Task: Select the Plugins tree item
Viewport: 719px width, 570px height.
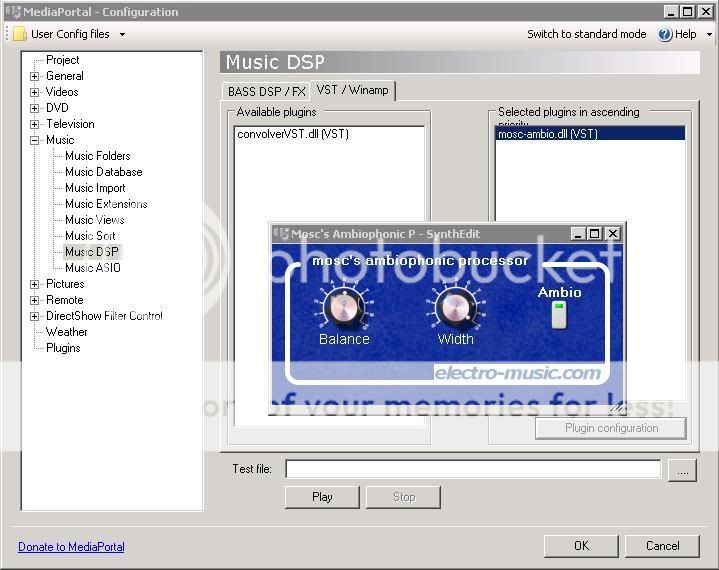Action: 63,348
